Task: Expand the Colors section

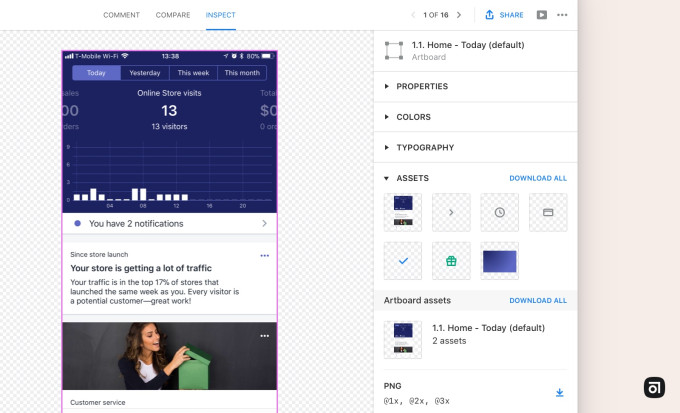Action: 414,117
